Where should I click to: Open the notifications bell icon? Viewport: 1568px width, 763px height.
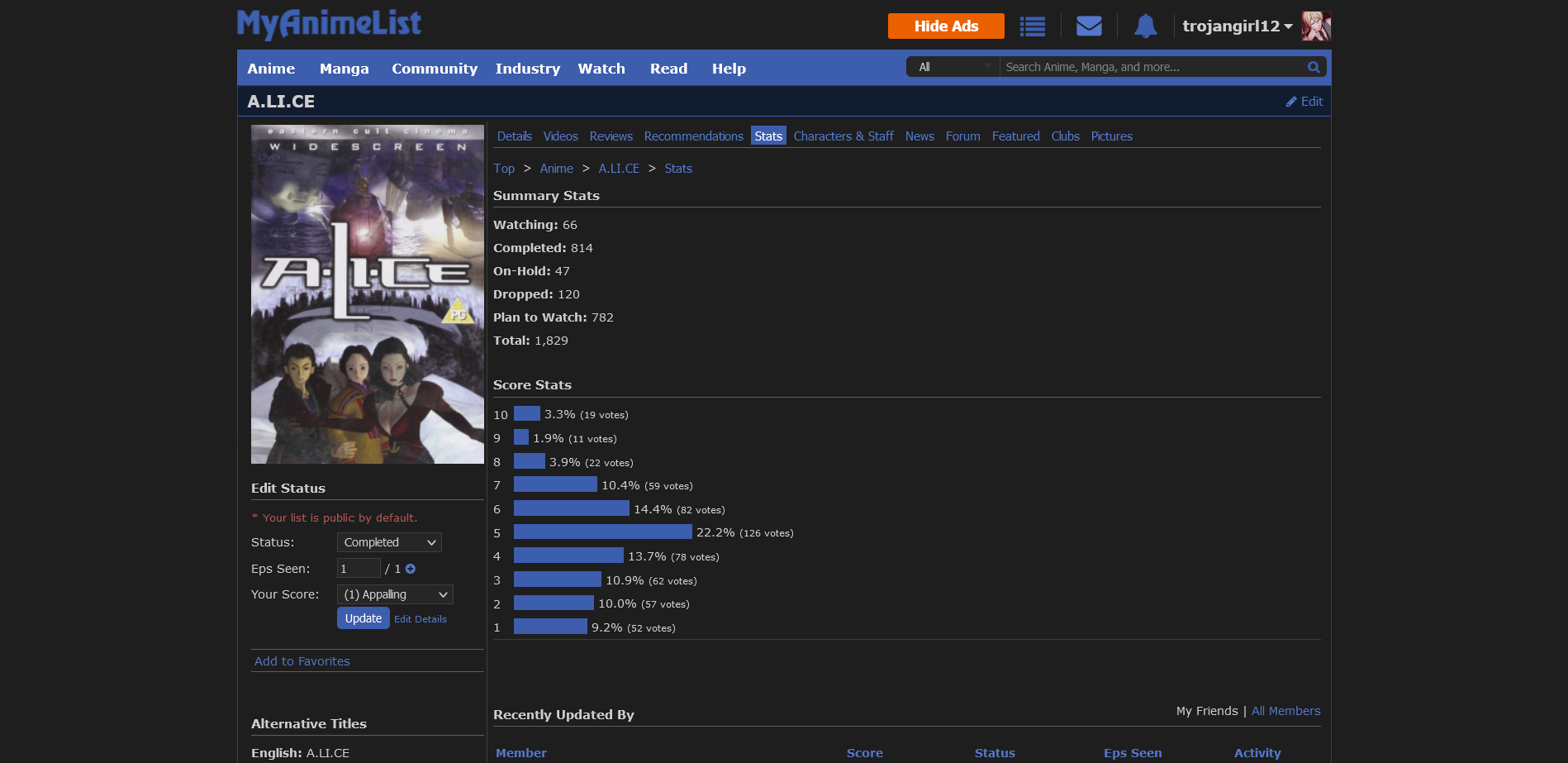coord(1145,26)
